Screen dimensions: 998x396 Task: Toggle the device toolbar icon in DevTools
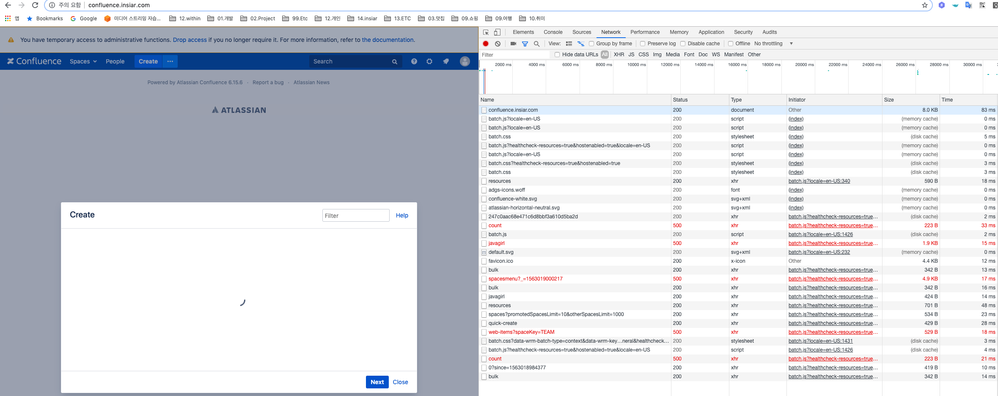tap(496, 32)
